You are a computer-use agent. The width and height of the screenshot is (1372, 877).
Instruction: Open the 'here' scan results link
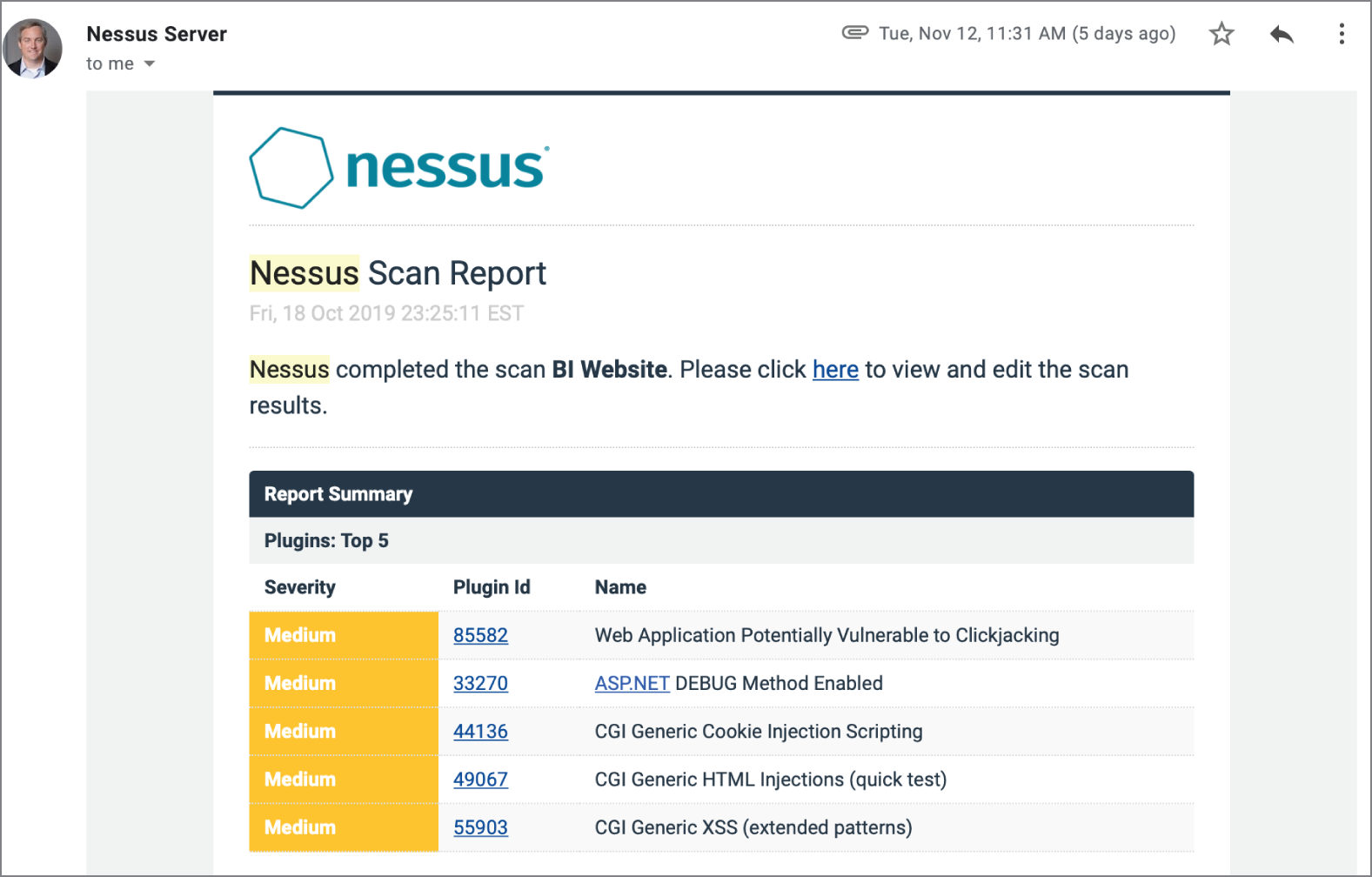[835, 370]
